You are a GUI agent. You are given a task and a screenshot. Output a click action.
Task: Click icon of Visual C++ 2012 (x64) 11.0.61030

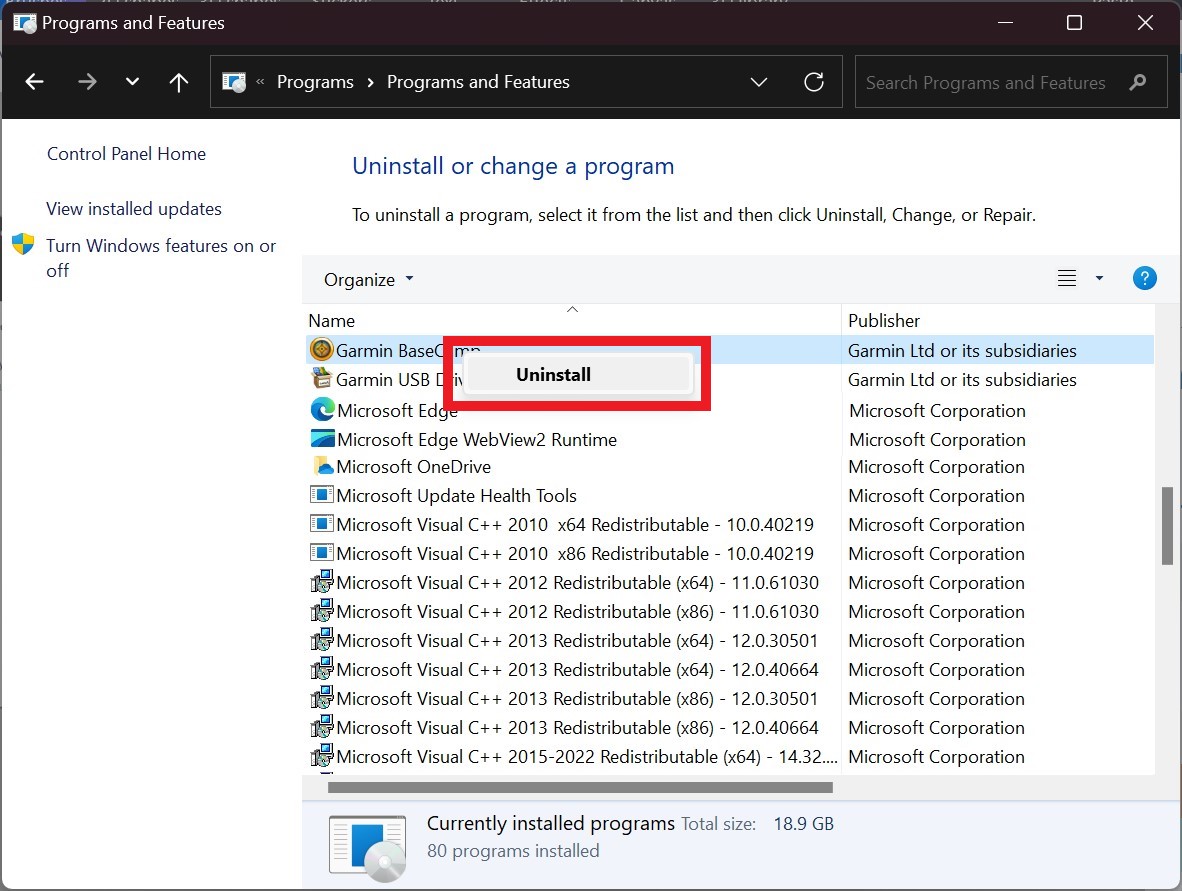point(322,581)
